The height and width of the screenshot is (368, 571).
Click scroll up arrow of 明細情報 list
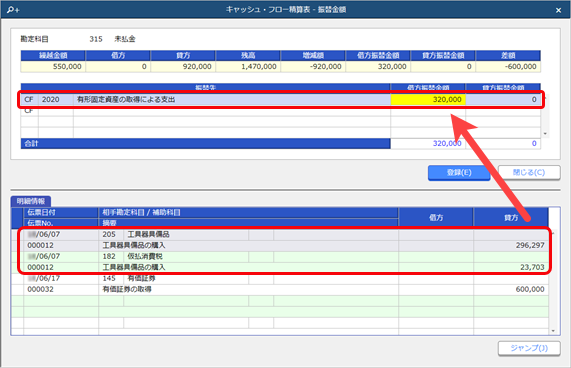click(553, 233)
